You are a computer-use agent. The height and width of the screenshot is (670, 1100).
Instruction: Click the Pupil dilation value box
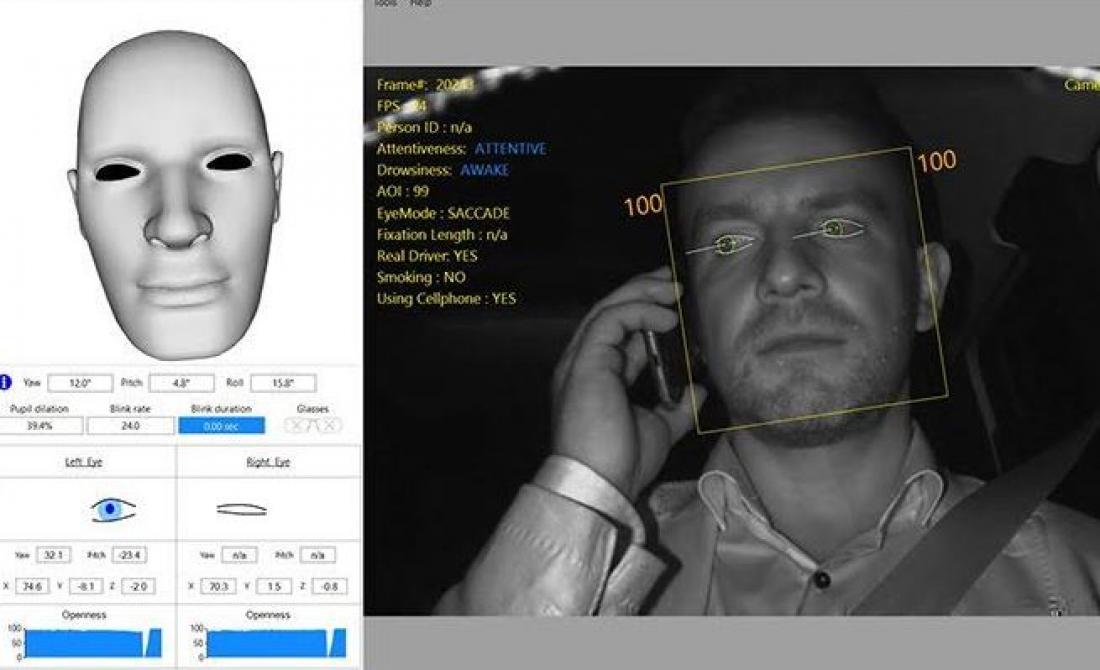pyautogui.click(x=41, y=426)
